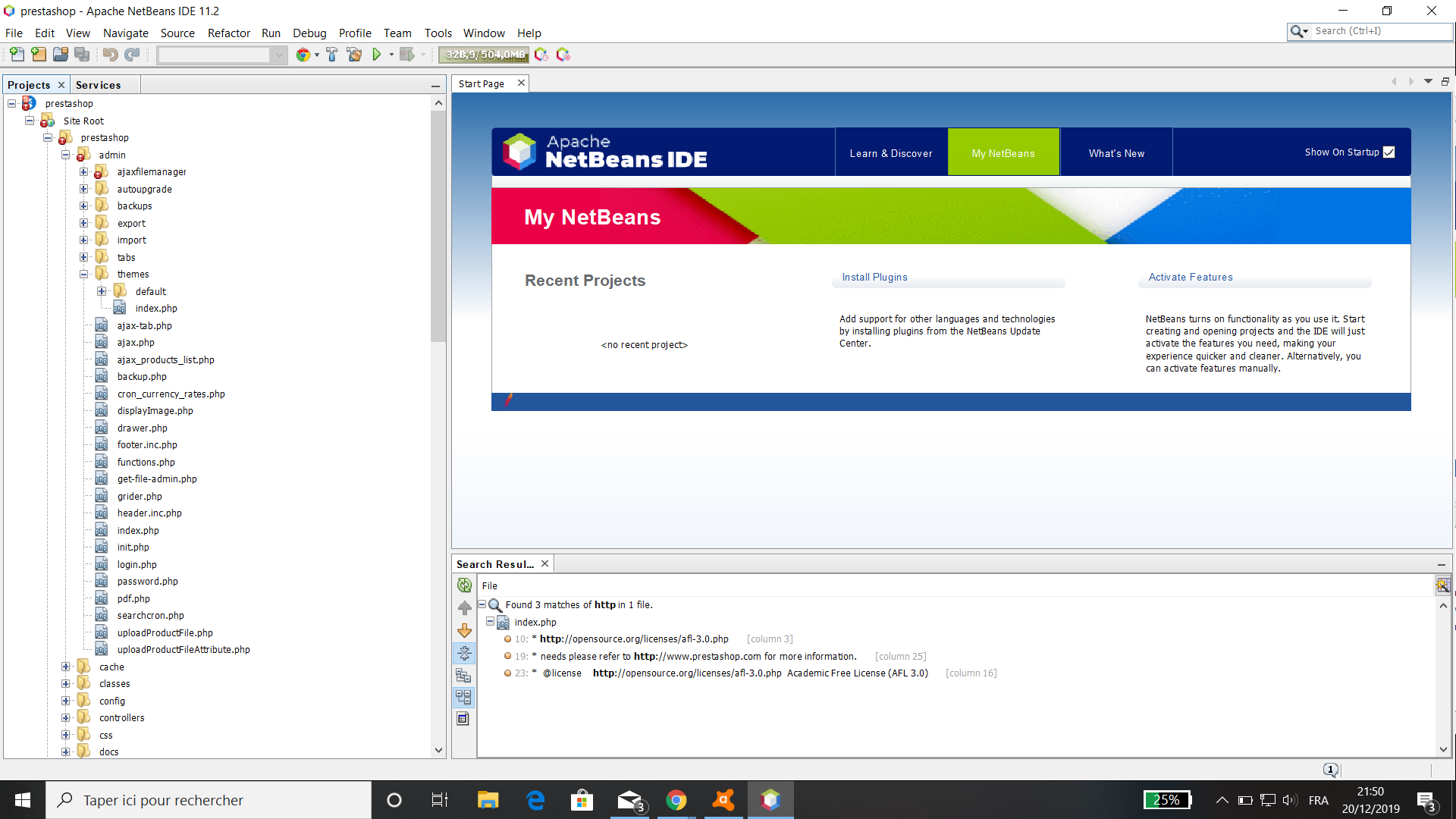Toggle expand/collapse nodes button in search results

coord(464,653)
